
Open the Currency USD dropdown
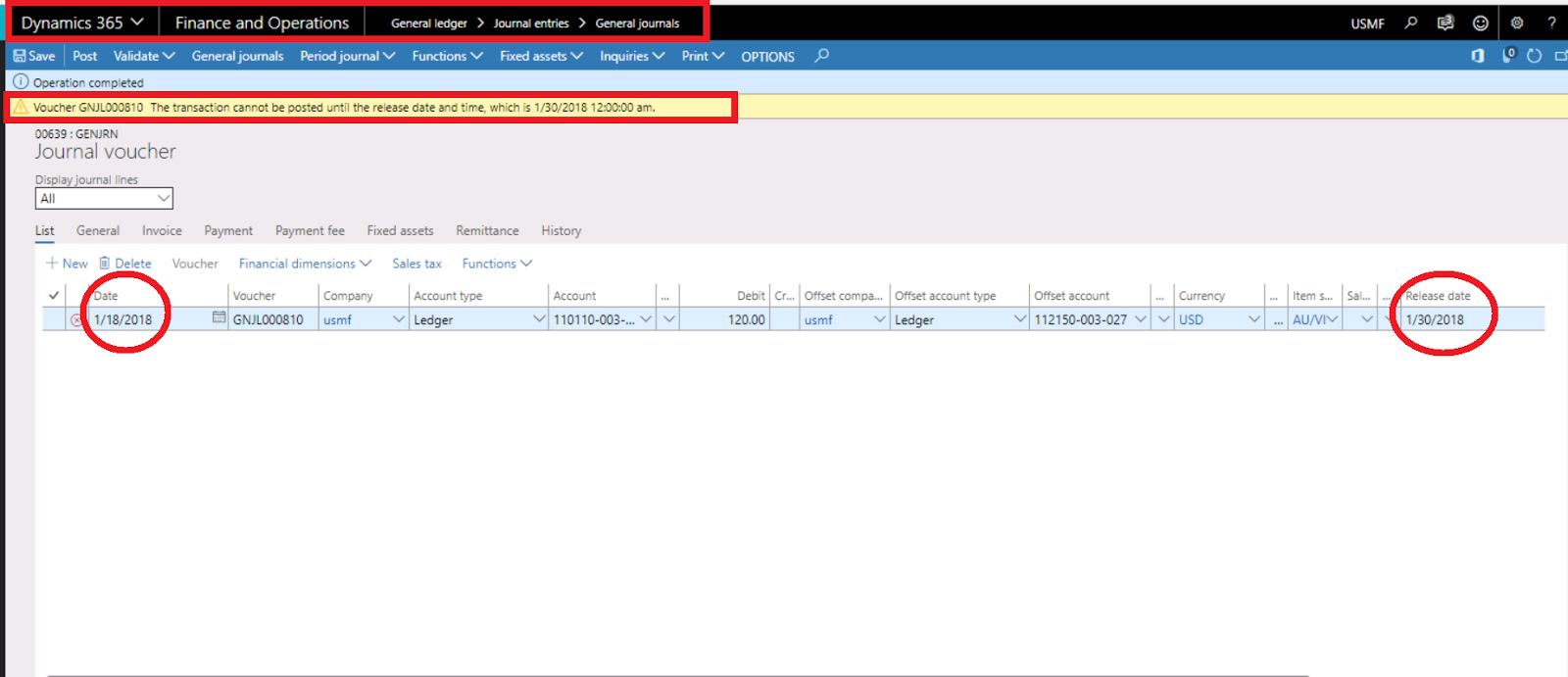click(x=1254, y=319)
